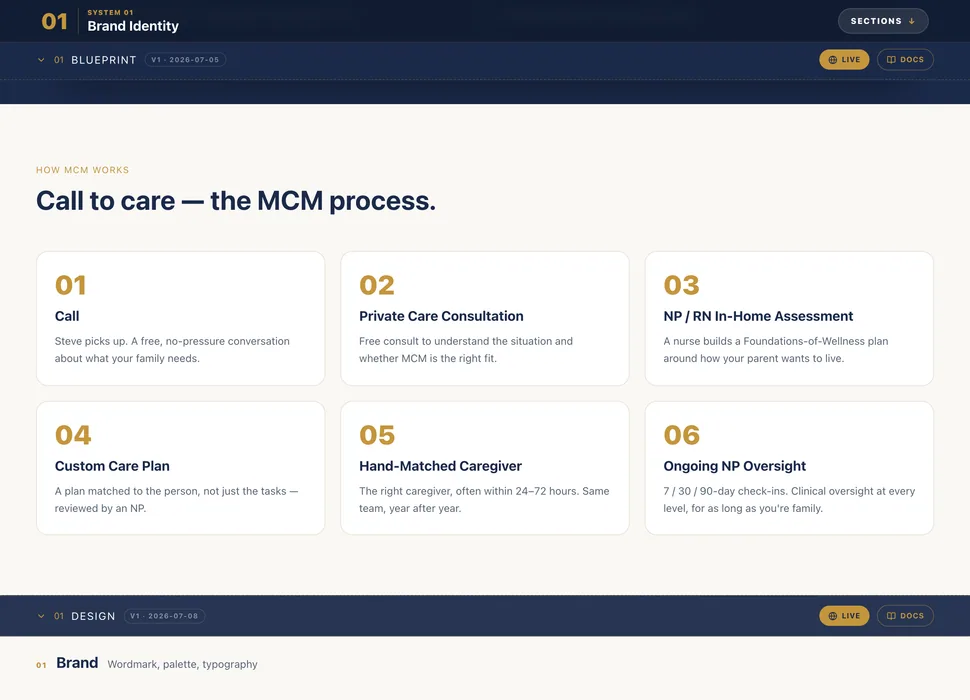Image resolution: width=970 pixels, height=700 pixels.
Task: Collapse the Design section with its chevron
Action: (x=41, y=616)
